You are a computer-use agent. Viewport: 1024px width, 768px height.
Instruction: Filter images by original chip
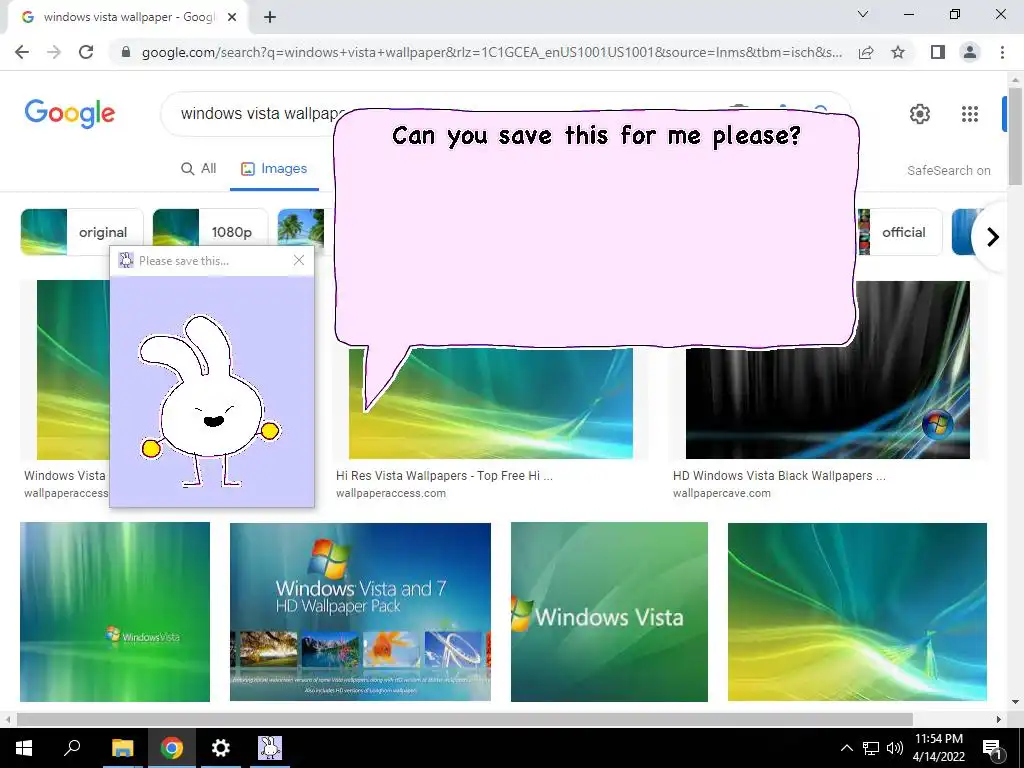pos(82,232)
